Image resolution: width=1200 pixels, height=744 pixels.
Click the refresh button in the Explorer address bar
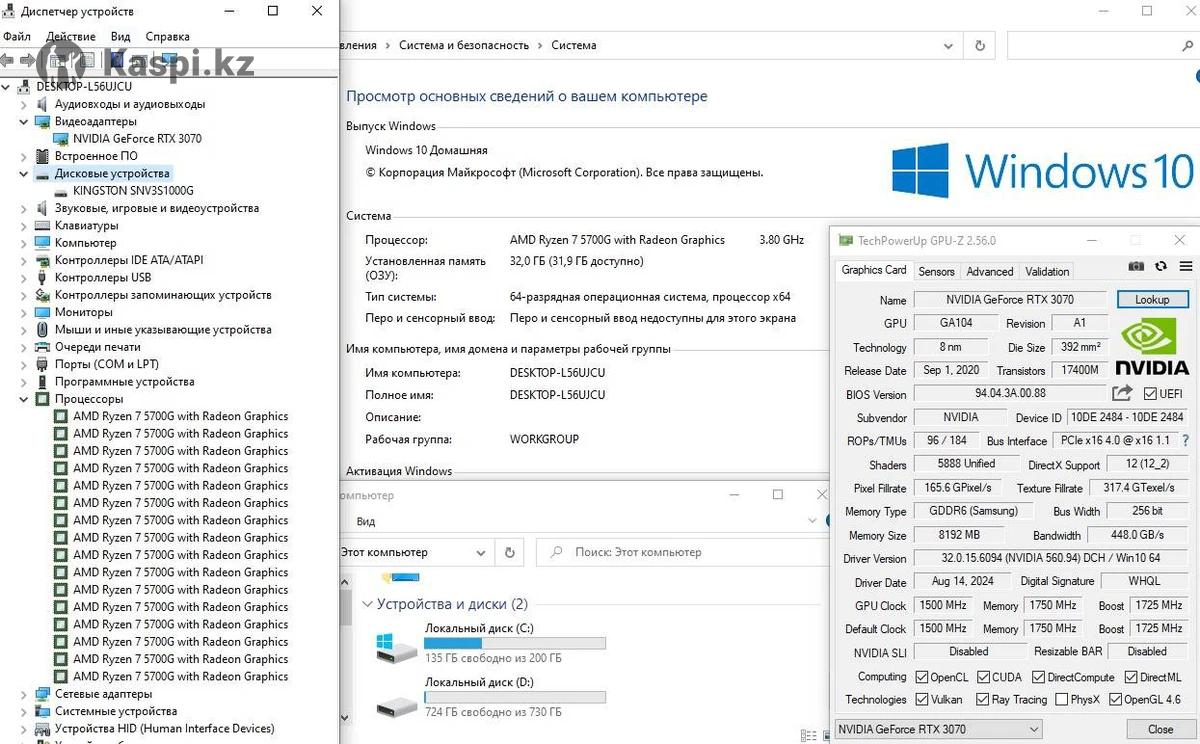[509, 552]
